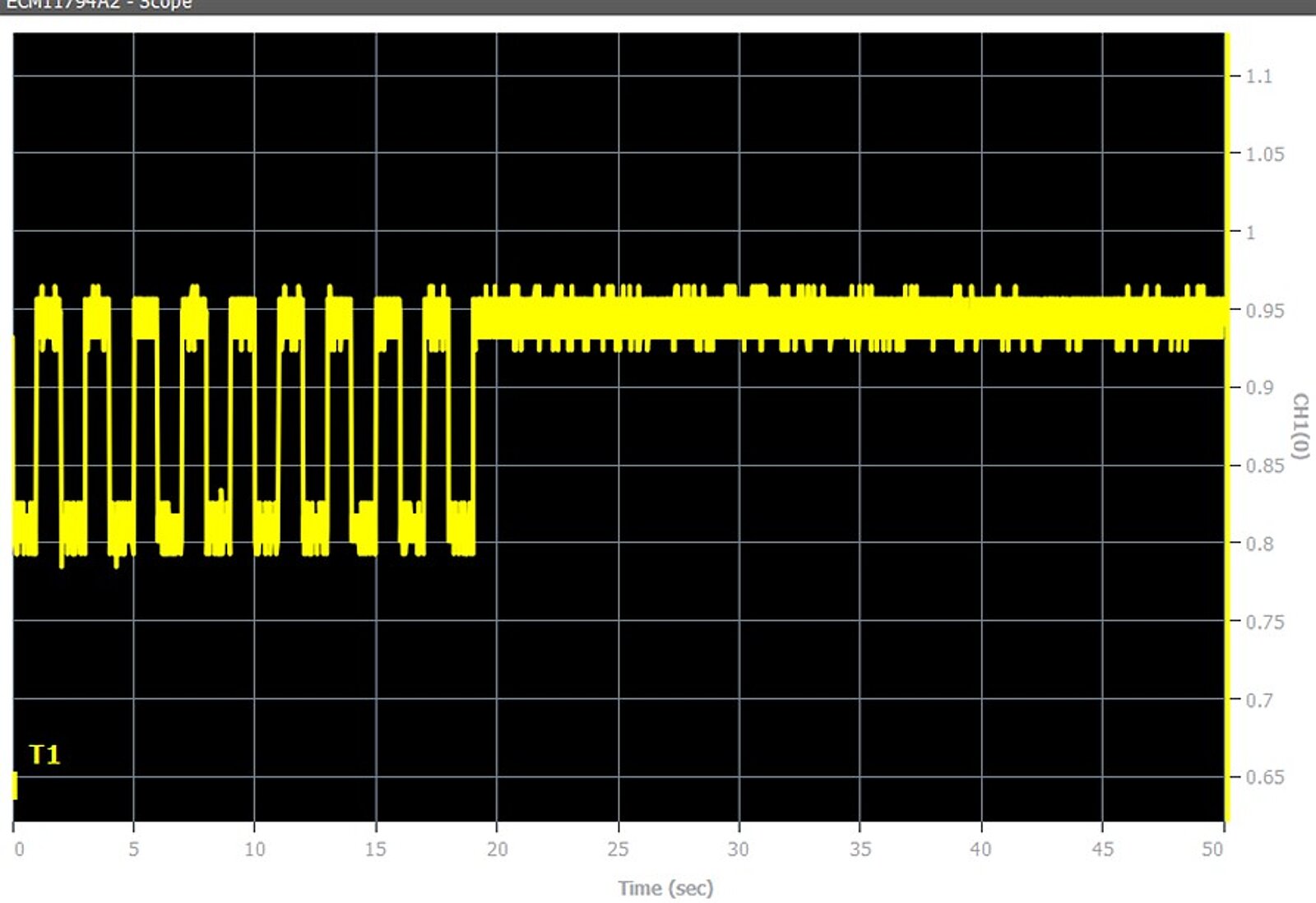Click the 45 tick on the time axis
The width and height of the screenshot is (1316, 903).
[x=1102, y=849]
